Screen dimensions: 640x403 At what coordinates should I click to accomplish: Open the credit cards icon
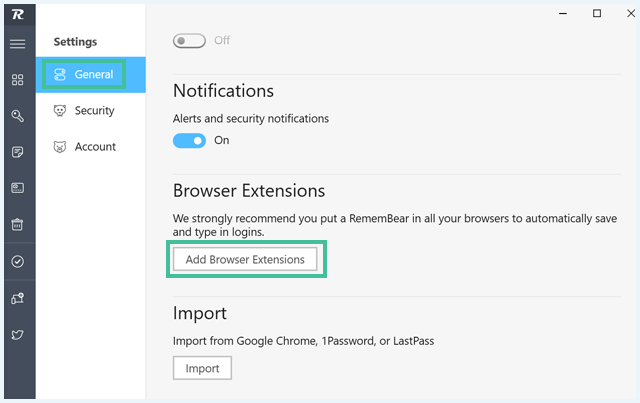tap(18, 188)
